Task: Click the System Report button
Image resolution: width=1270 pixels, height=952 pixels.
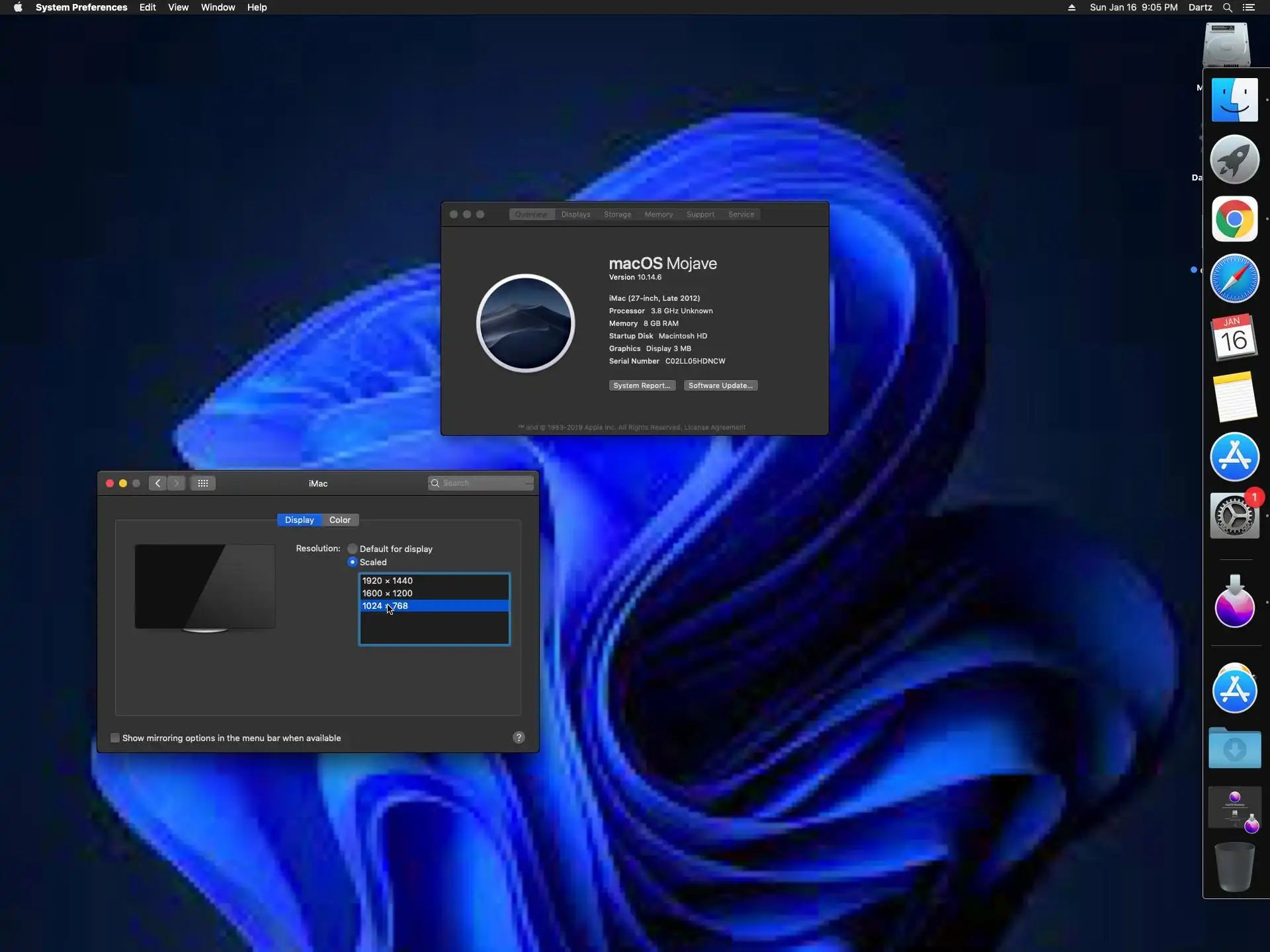Action: pyautogui.click(x=642, y=385)
